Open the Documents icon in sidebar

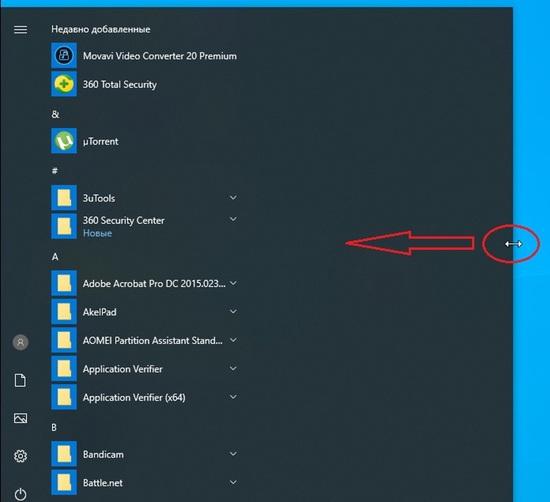tap(20, 380)
